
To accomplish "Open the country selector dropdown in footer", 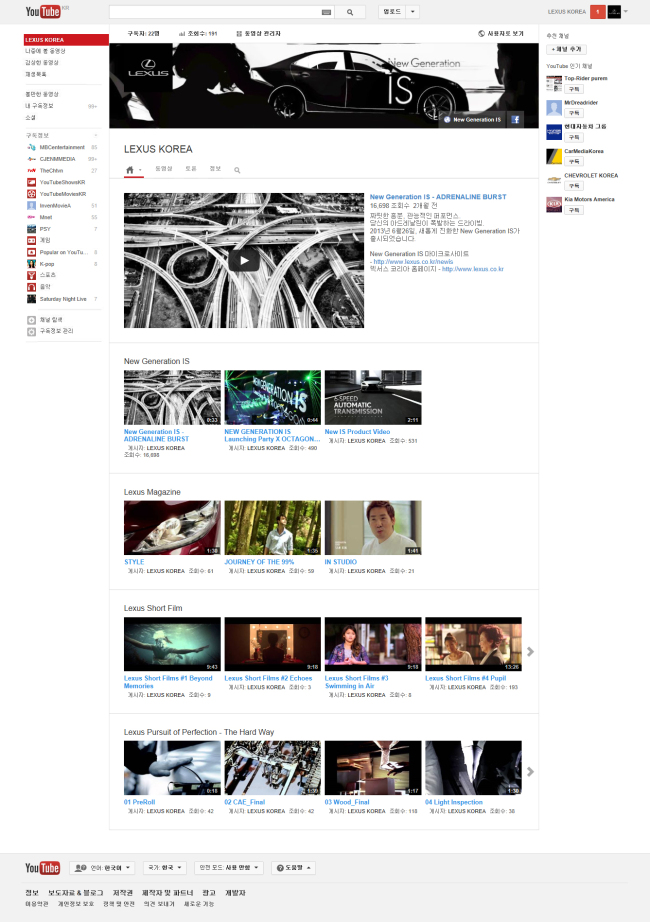I will point(164,867).
